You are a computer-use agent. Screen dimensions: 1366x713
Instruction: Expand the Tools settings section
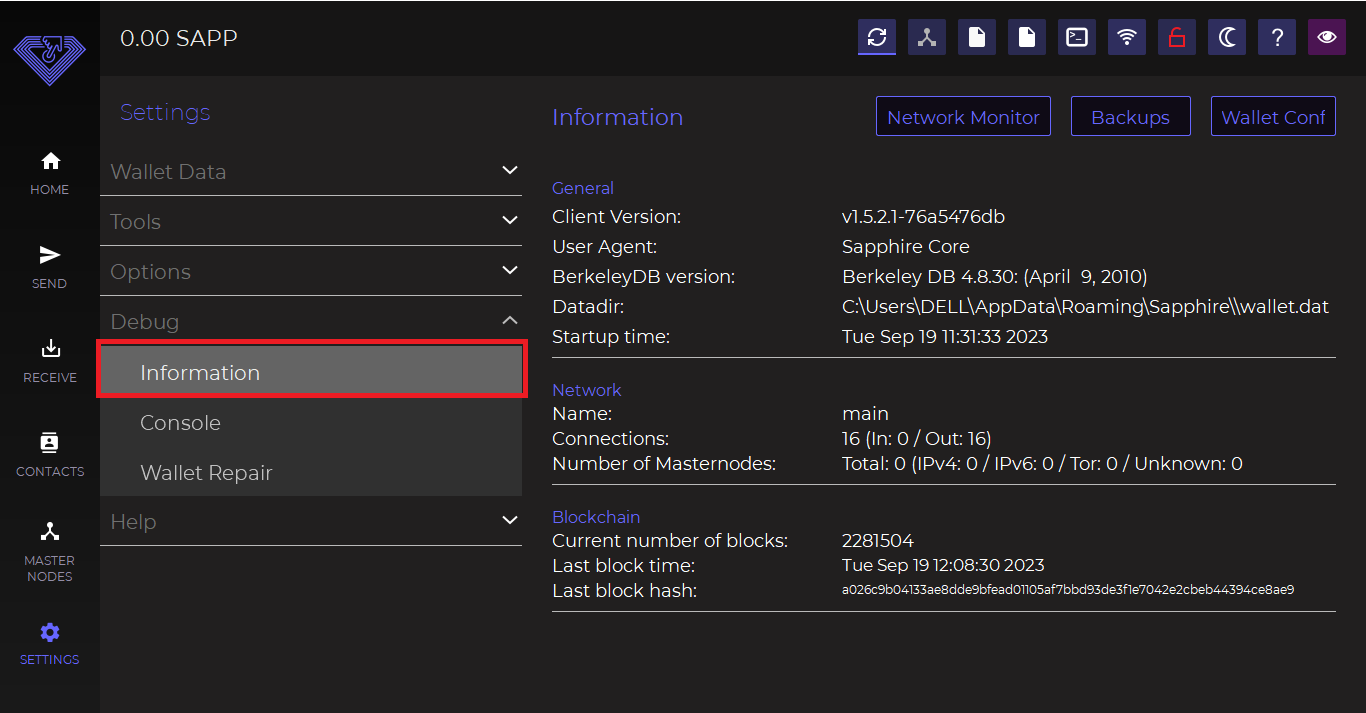[311, 221]
